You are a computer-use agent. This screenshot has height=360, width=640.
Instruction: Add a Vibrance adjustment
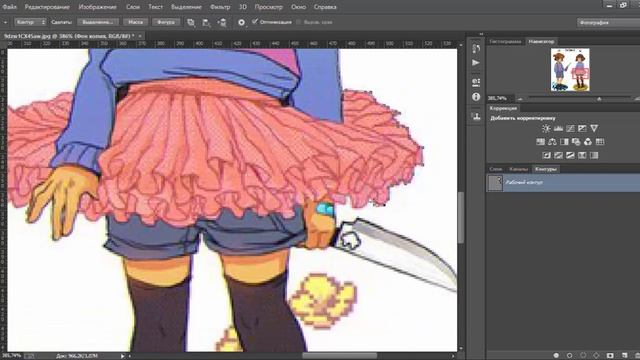coord(594,129)
